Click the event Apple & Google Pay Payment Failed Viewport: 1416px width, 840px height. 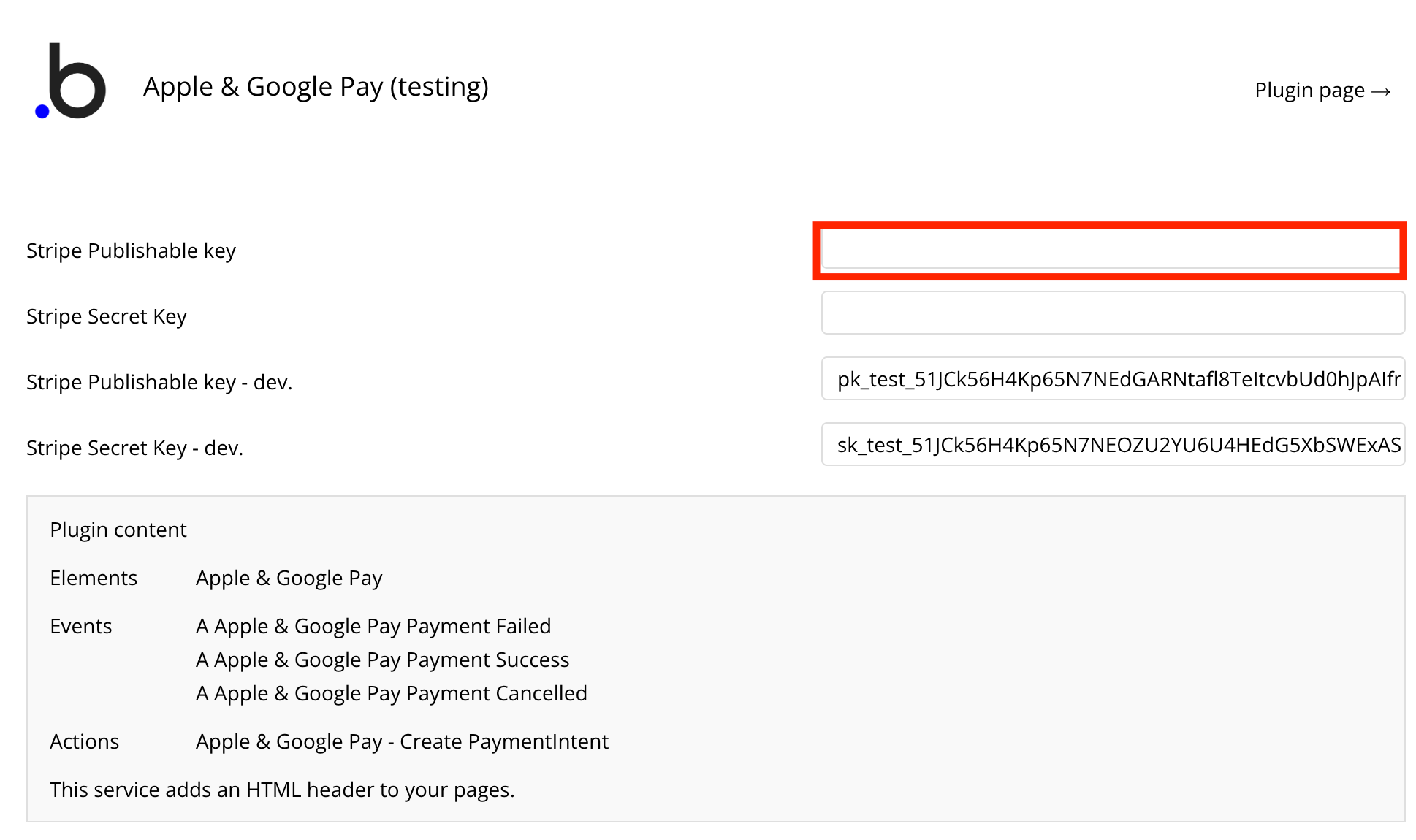373,626
